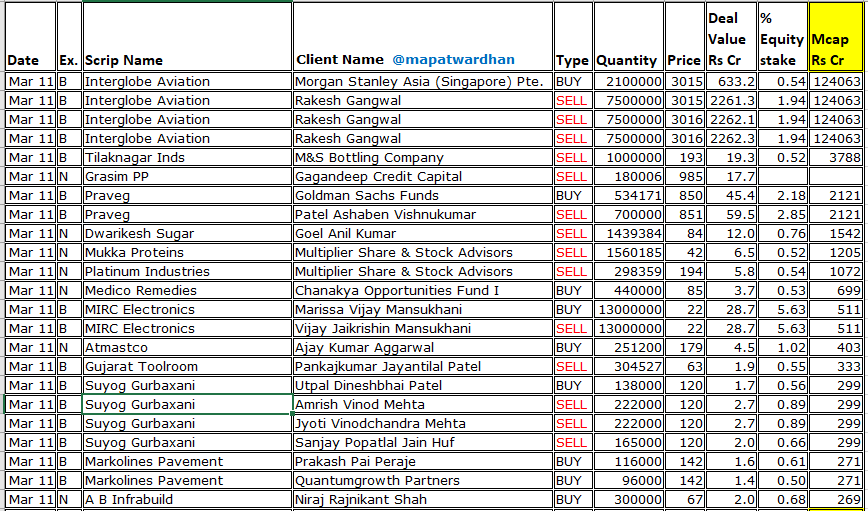The width and height of the screenshot is (868, 511).
Task: Select deal value cell 2261.3
Action: tap(731, 100)
